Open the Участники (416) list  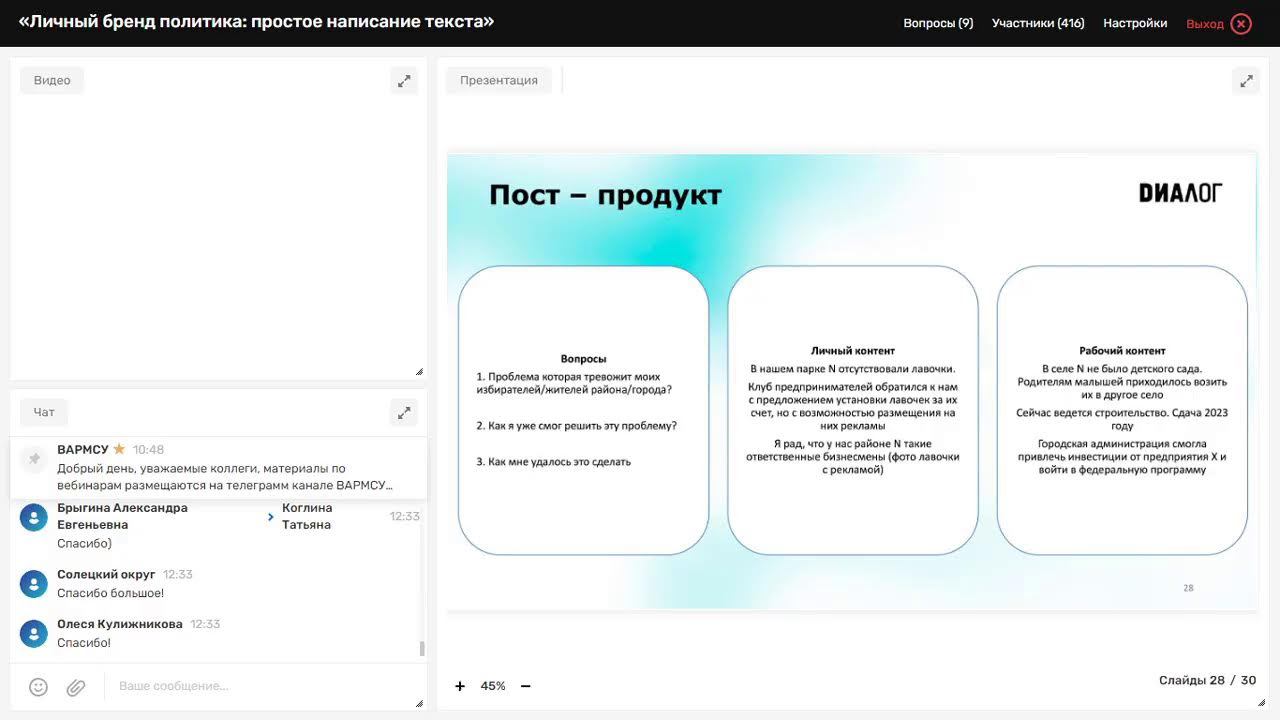pos(1038,23)
